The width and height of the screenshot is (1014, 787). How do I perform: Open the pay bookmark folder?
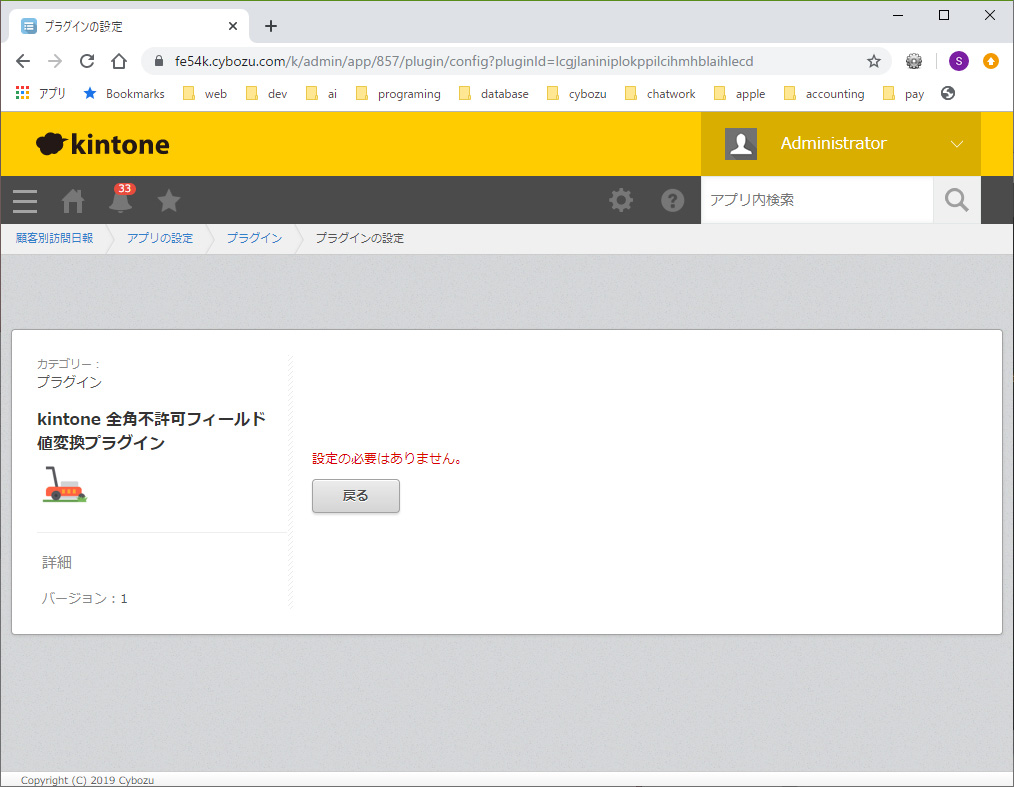tap(903, 94)
